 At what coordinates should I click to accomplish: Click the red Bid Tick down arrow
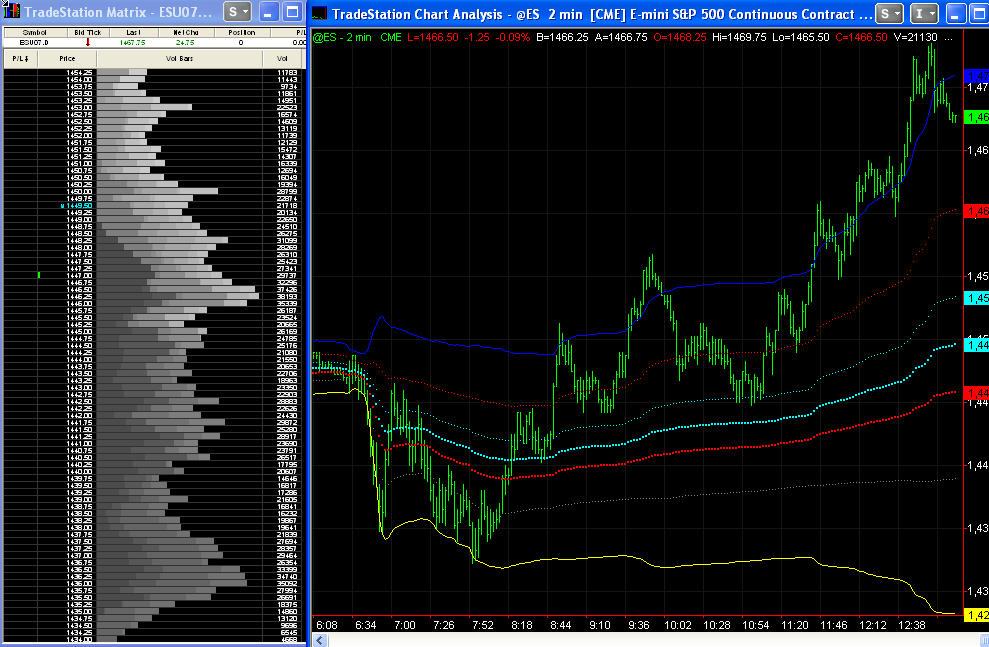point(88,42)
